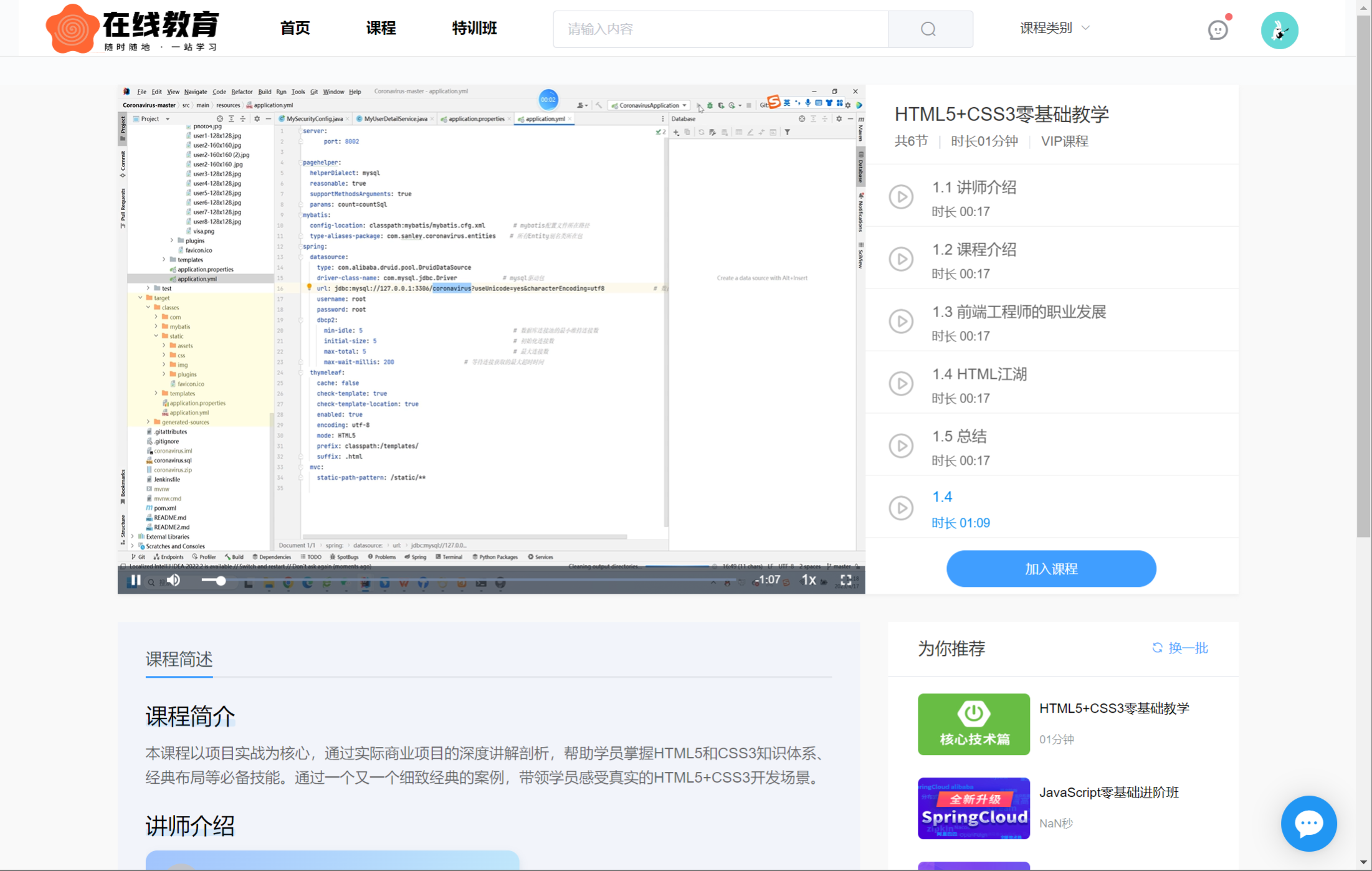Open the user avatar profile

point(1279,30)
